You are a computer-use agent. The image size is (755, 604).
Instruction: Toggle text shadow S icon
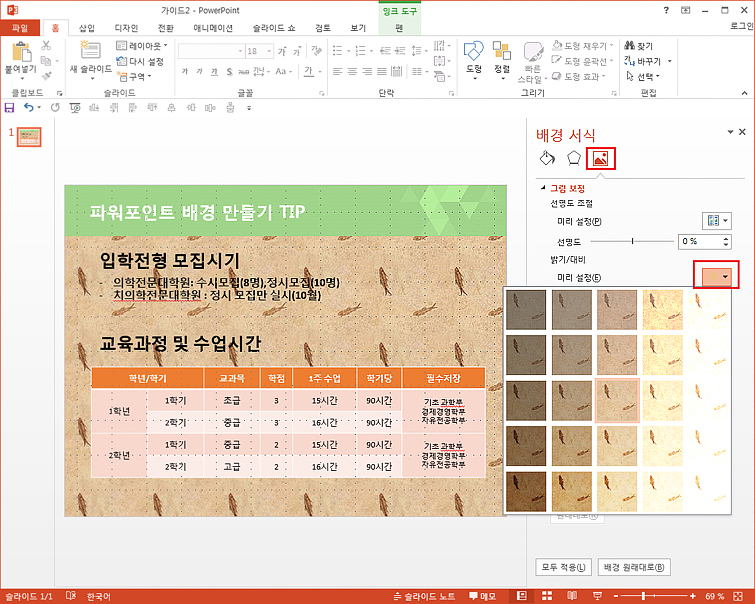(230, 72)
